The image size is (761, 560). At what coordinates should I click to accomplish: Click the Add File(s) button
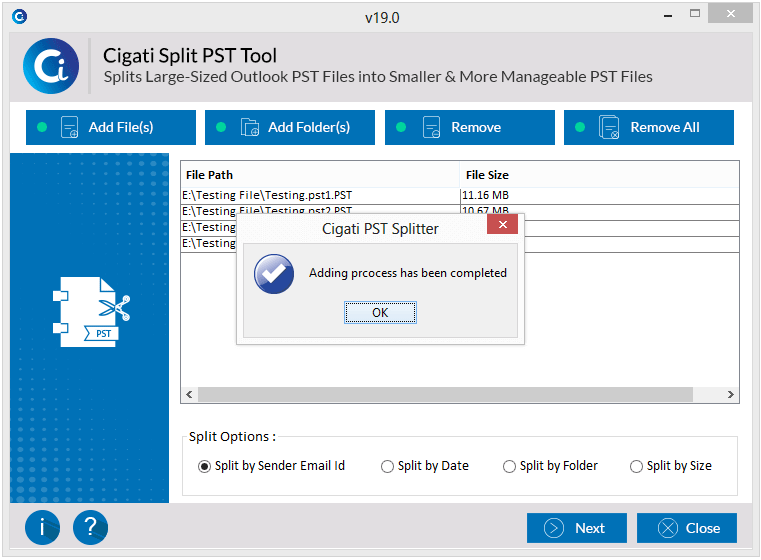point(111,127)
